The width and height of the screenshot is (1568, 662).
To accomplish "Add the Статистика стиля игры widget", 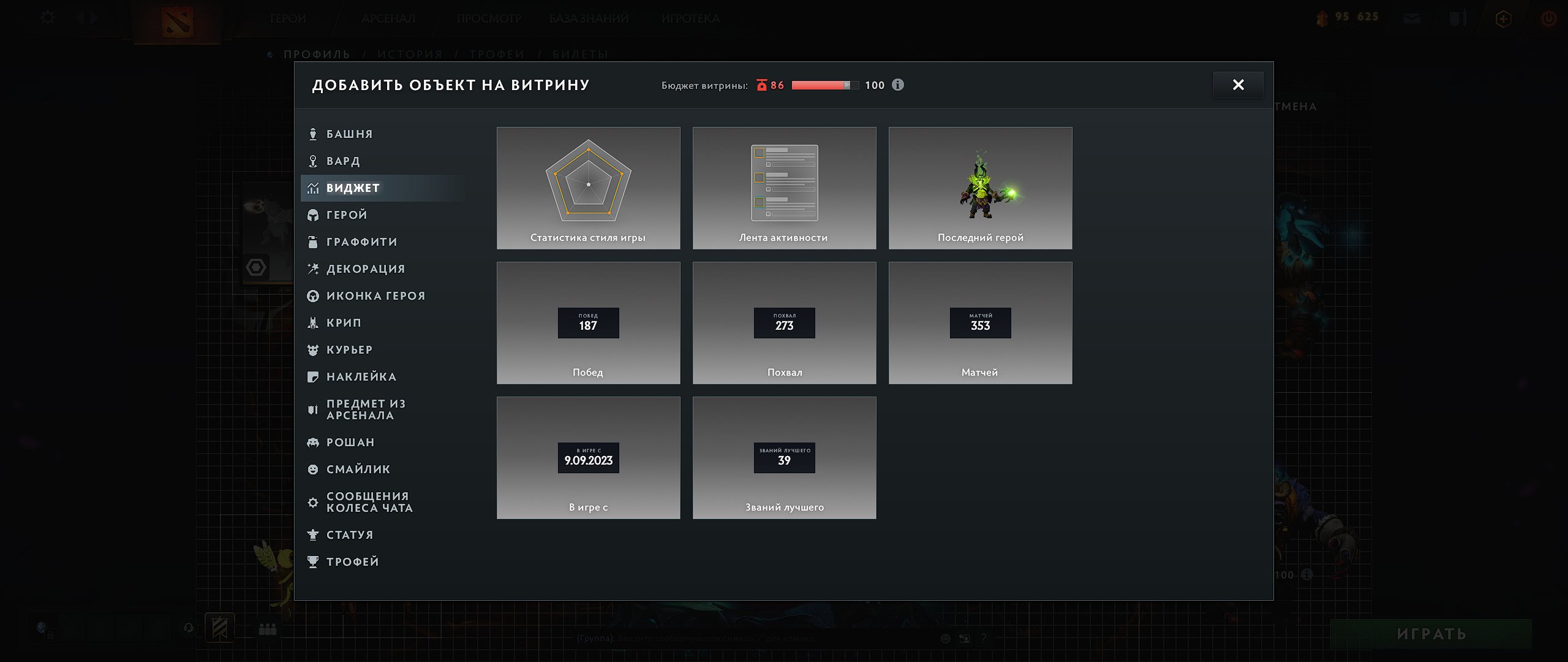I will click(589, 188).
